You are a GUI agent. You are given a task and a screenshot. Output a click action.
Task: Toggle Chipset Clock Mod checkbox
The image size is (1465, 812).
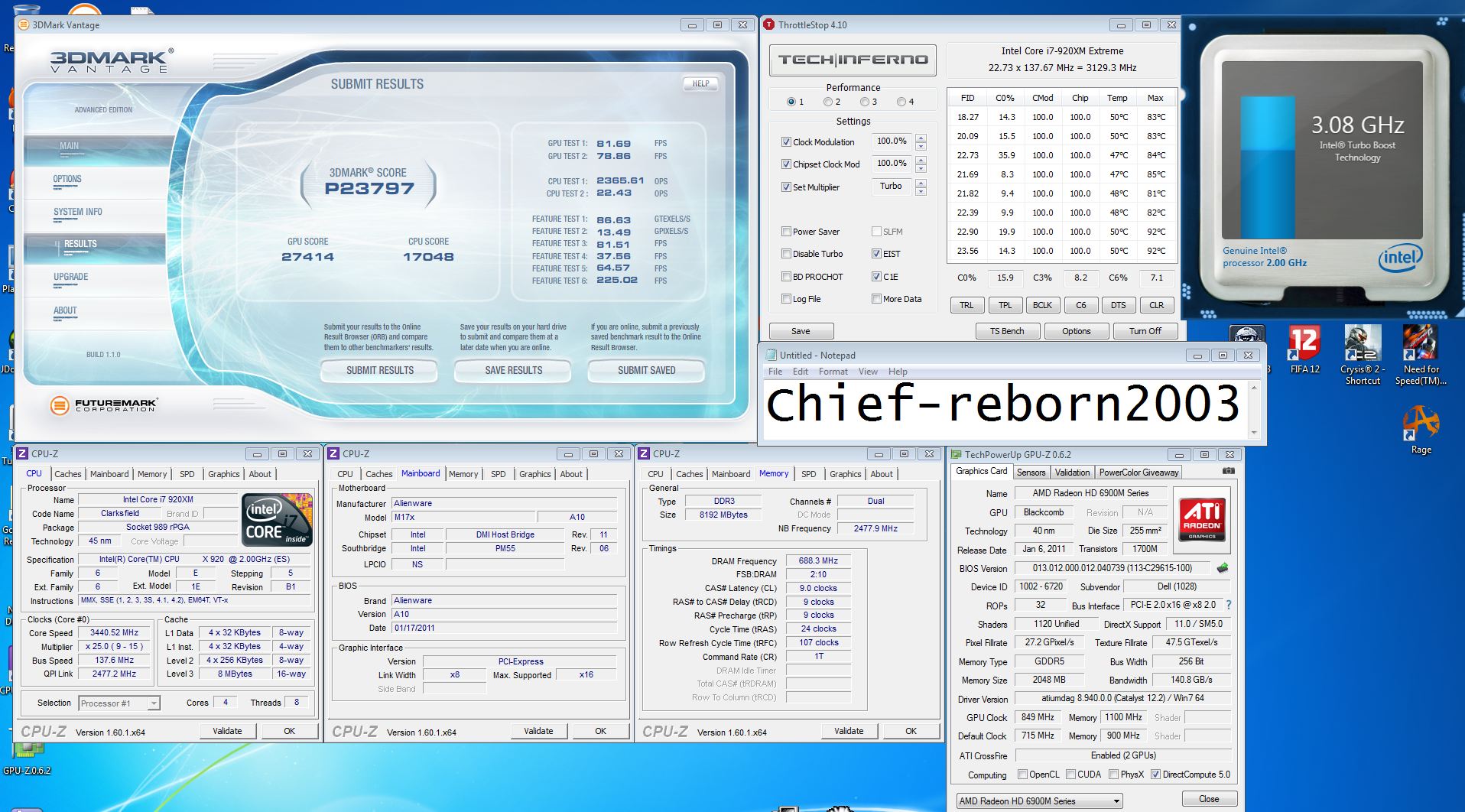(786, 164)
